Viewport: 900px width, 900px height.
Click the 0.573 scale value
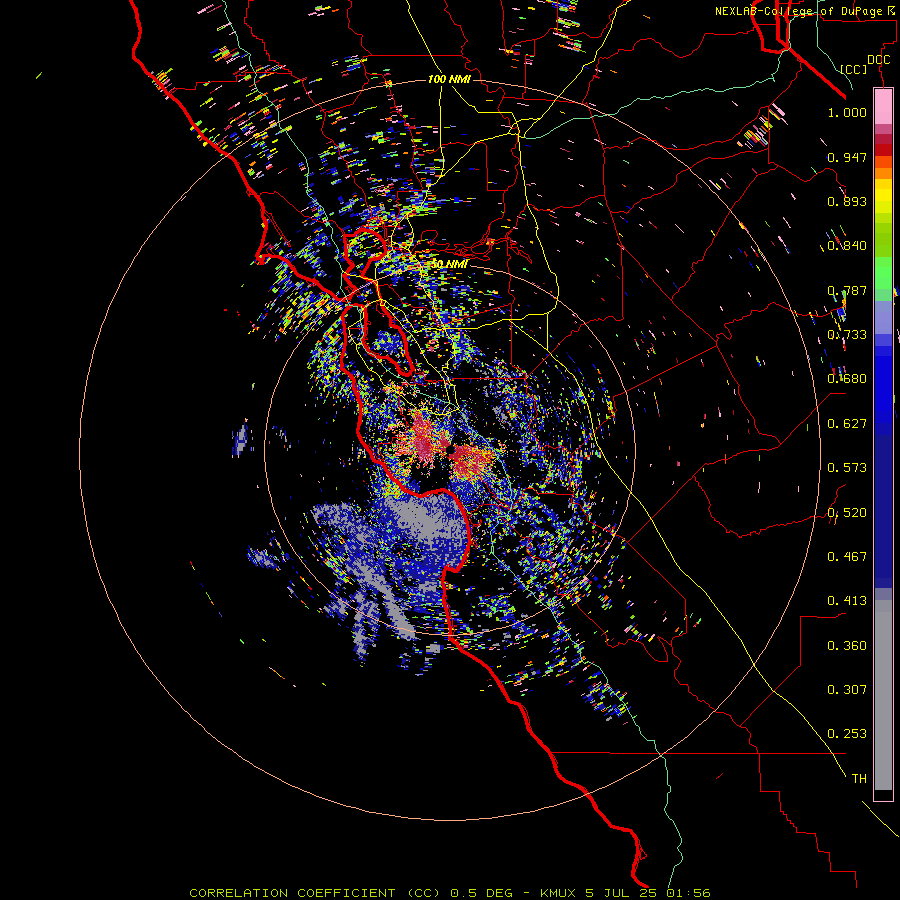pyautogui.click(x=847, y=468)
